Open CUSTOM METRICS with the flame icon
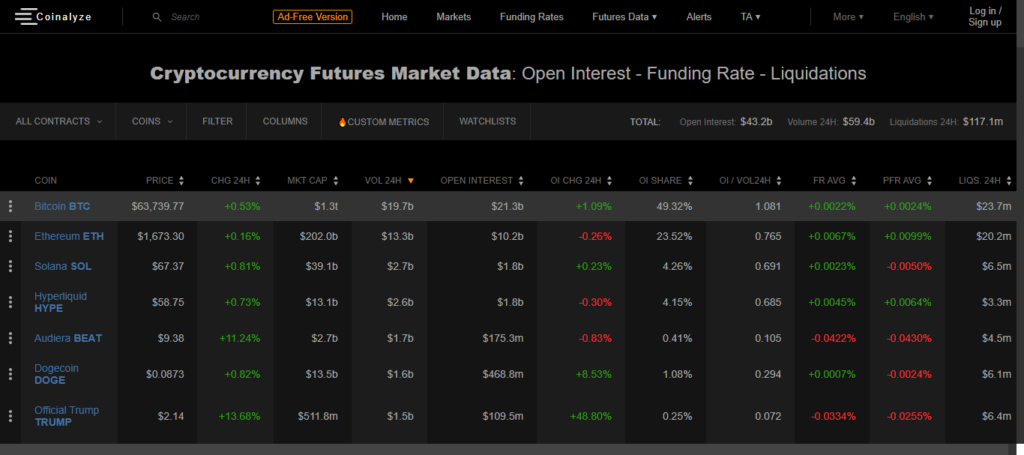Viewport: 1024px width, 455px height. pos(383,121)
